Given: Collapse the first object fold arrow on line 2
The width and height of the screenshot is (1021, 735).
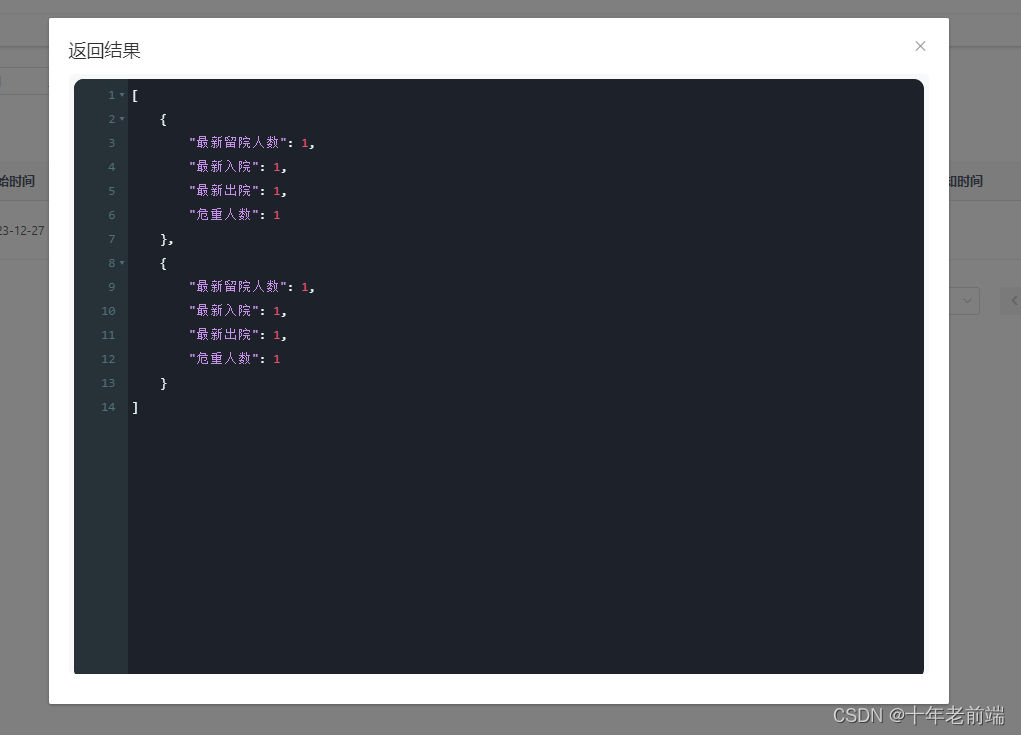Looking at the screenshot, I should (x=122, y=119).
